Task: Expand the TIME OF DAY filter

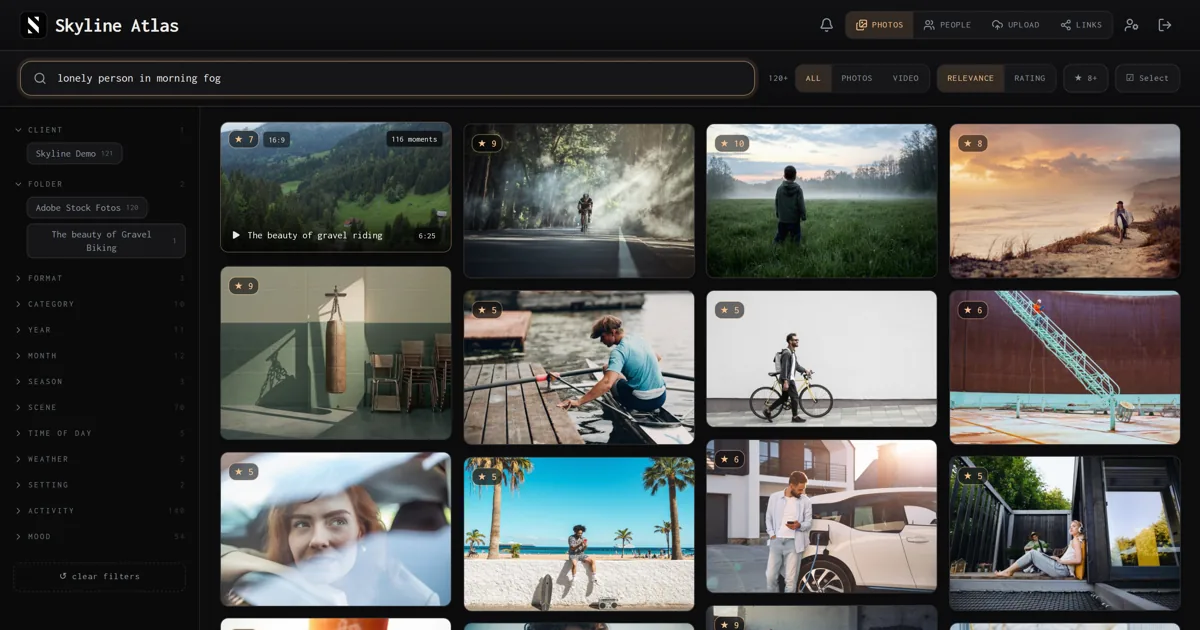Action: coord(100,433)
